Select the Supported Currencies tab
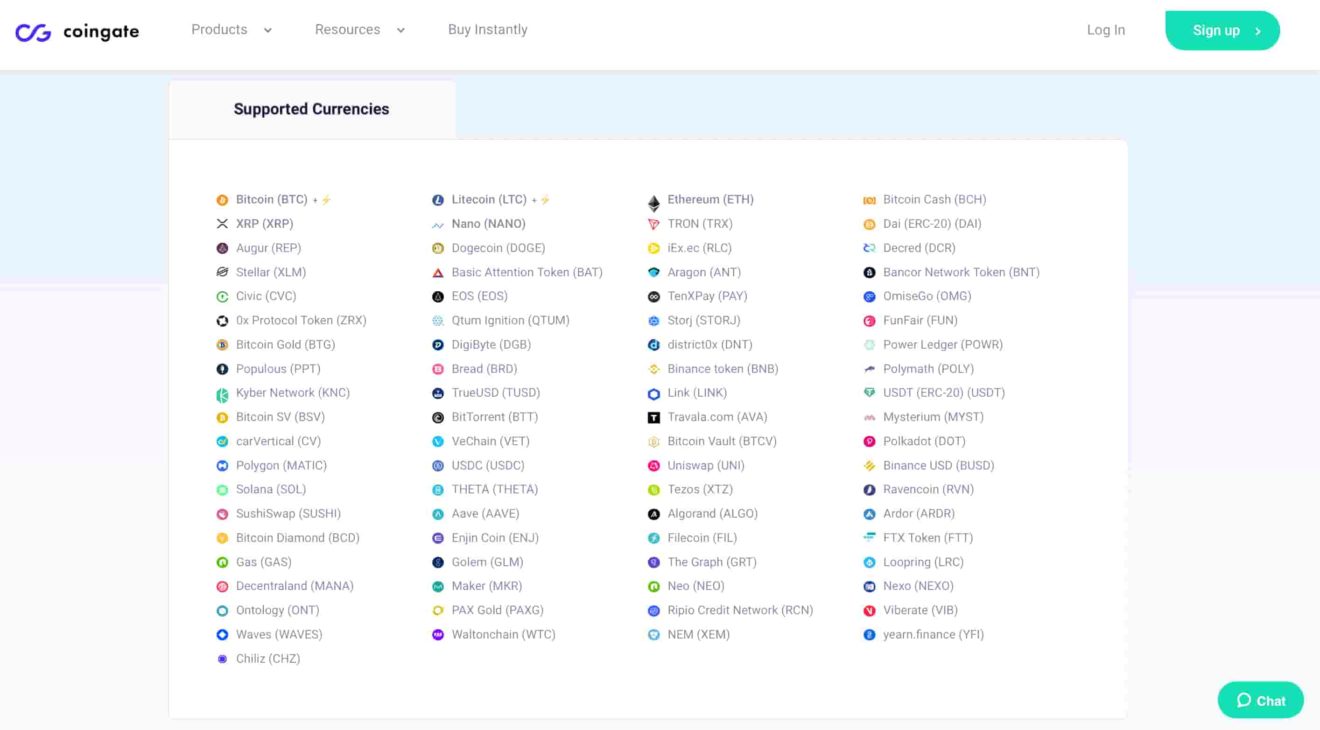 pos(311,109)
